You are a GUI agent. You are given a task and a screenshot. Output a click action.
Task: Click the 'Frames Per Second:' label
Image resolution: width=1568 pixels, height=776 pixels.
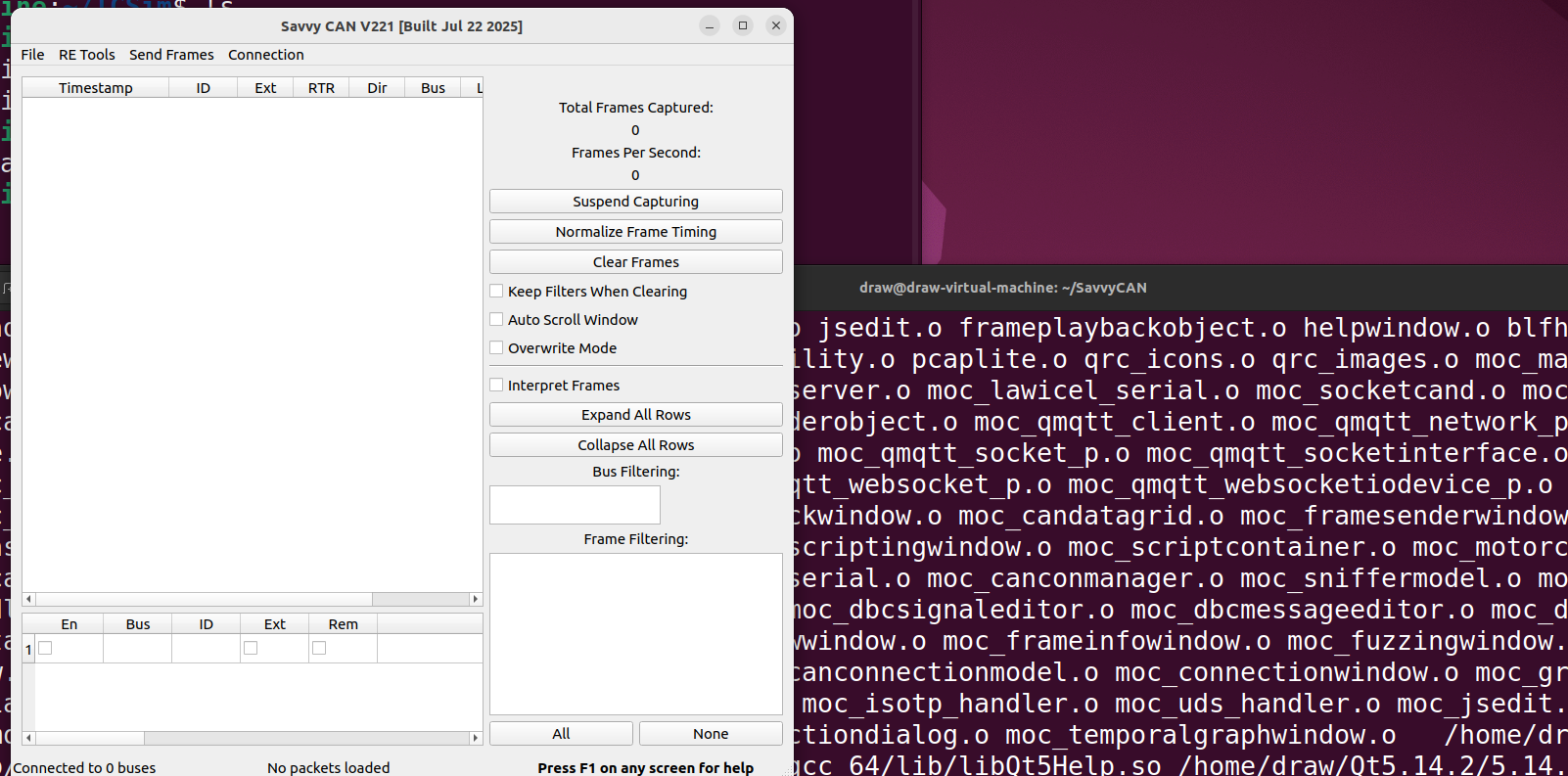click(635, 153)
